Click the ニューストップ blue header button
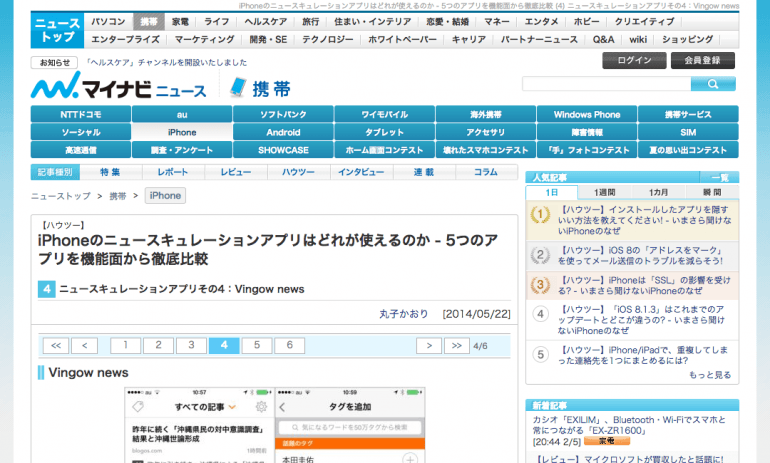Image resolution: width=770 pixels, height=463 pixels. [x=57, y=30]
